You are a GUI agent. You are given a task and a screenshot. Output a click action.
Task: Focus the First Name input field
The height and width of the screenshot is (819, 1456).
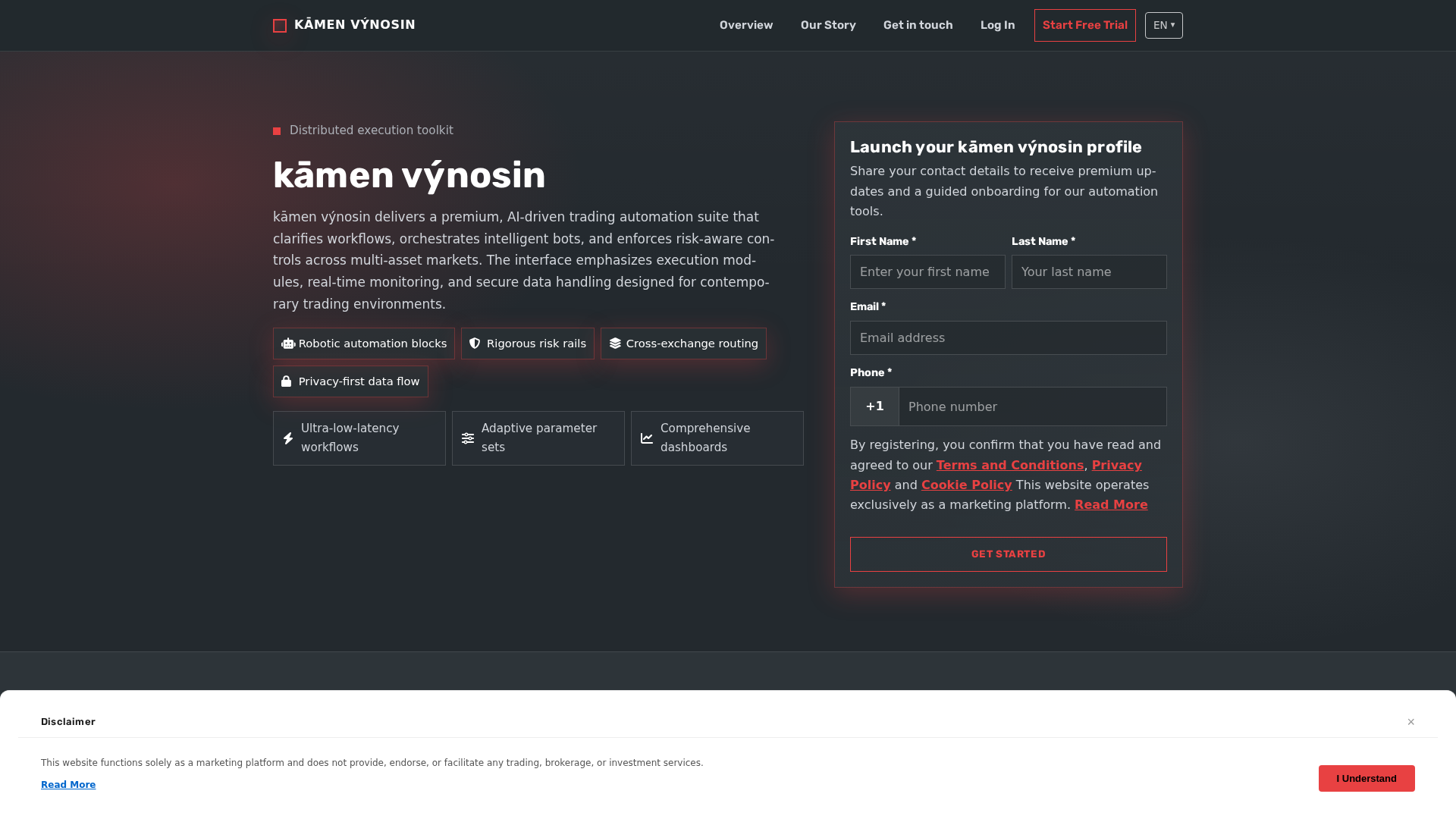tap(927, 271)
